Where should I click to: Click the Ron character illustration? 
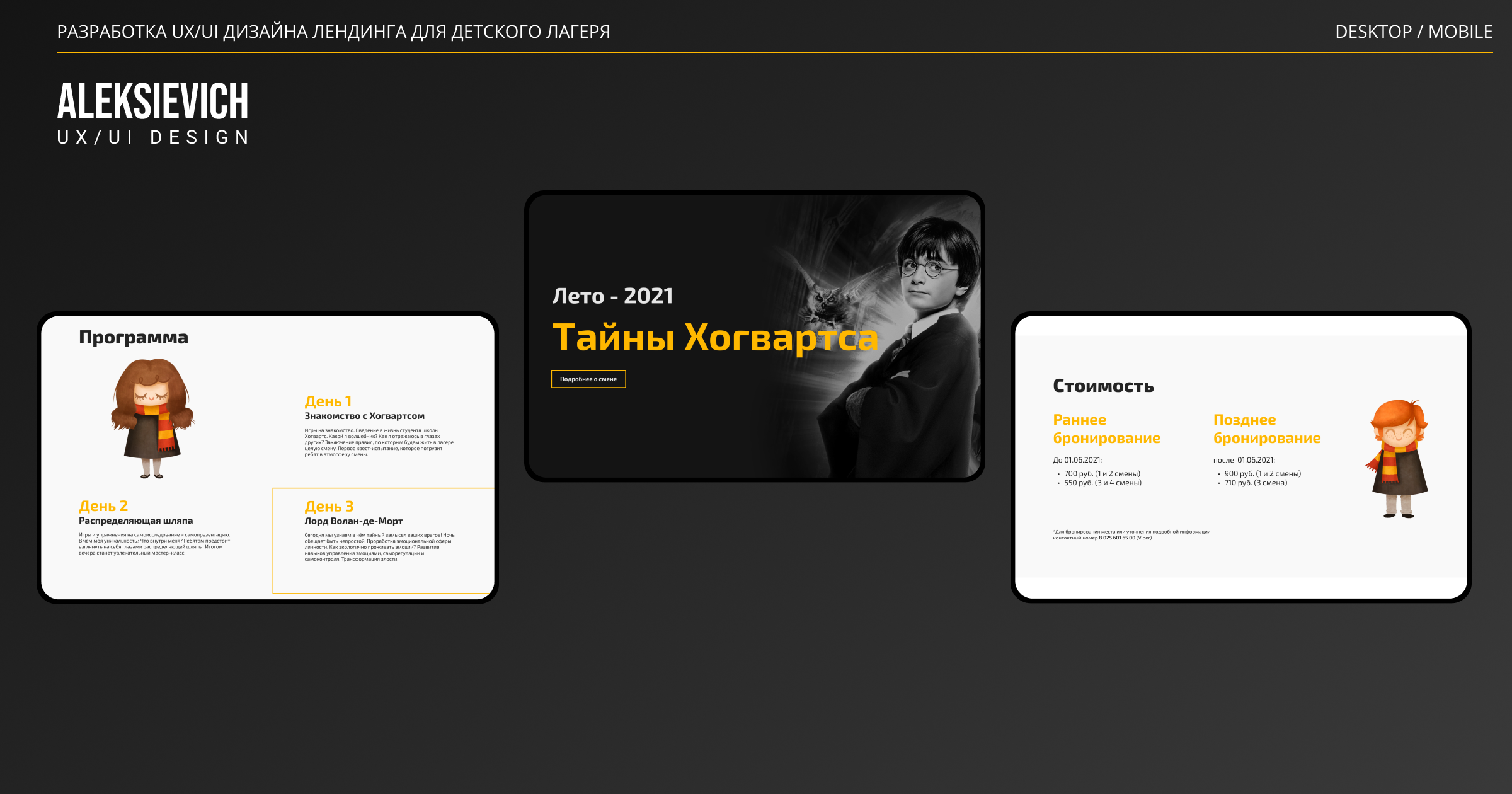(1398, 459)
